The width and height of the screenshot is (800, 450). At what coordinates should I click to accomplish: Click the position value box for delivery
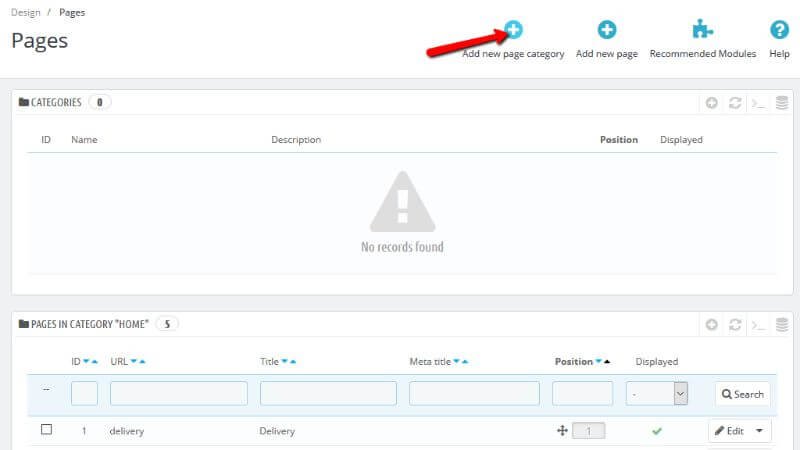(589, 431)
